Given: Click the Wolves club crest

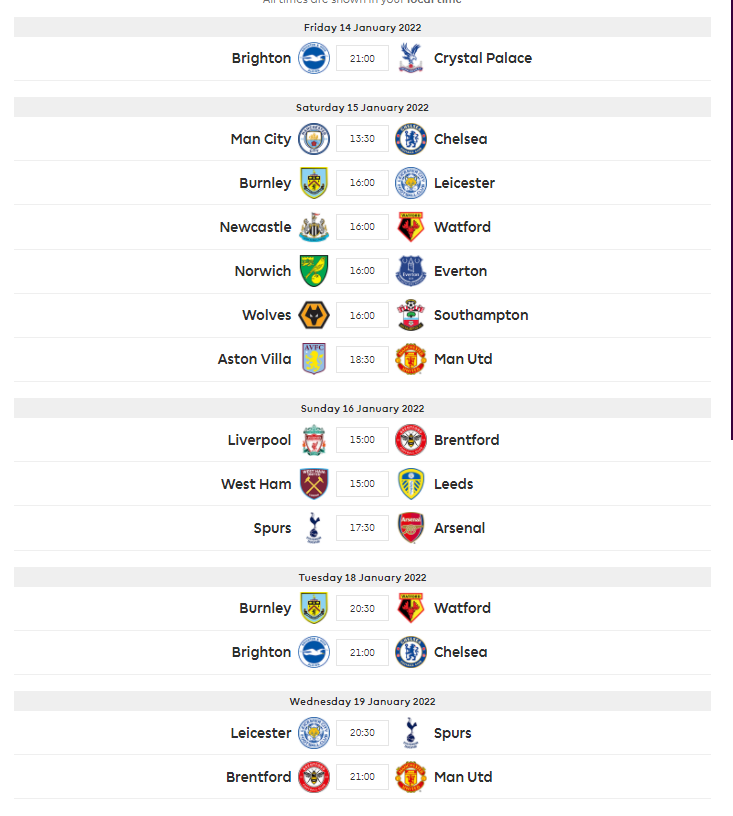Looking at the screenshot, I should (x=314, y=315).
